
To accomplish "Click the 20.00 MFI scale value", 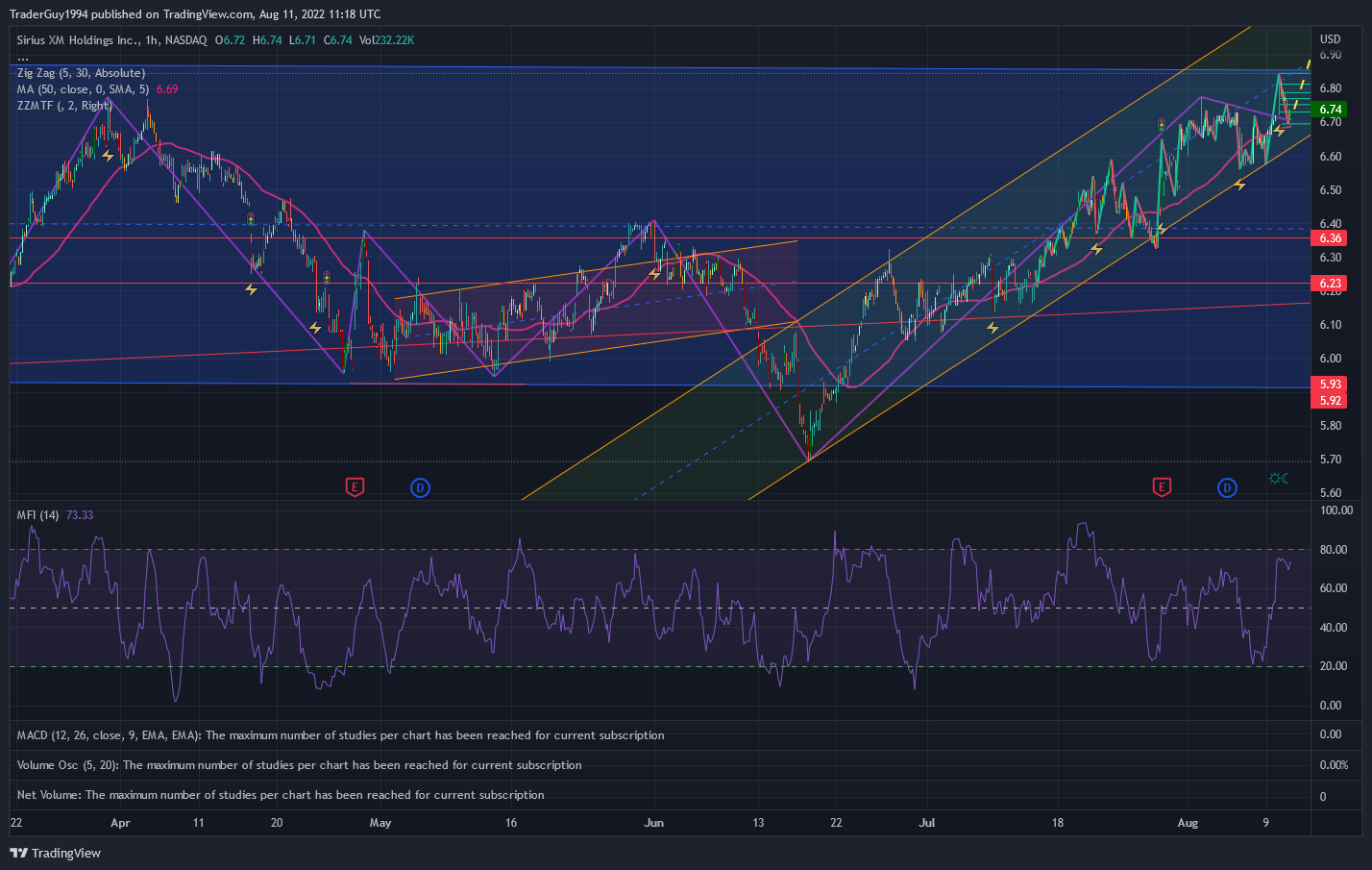I will pos(1334,666).
